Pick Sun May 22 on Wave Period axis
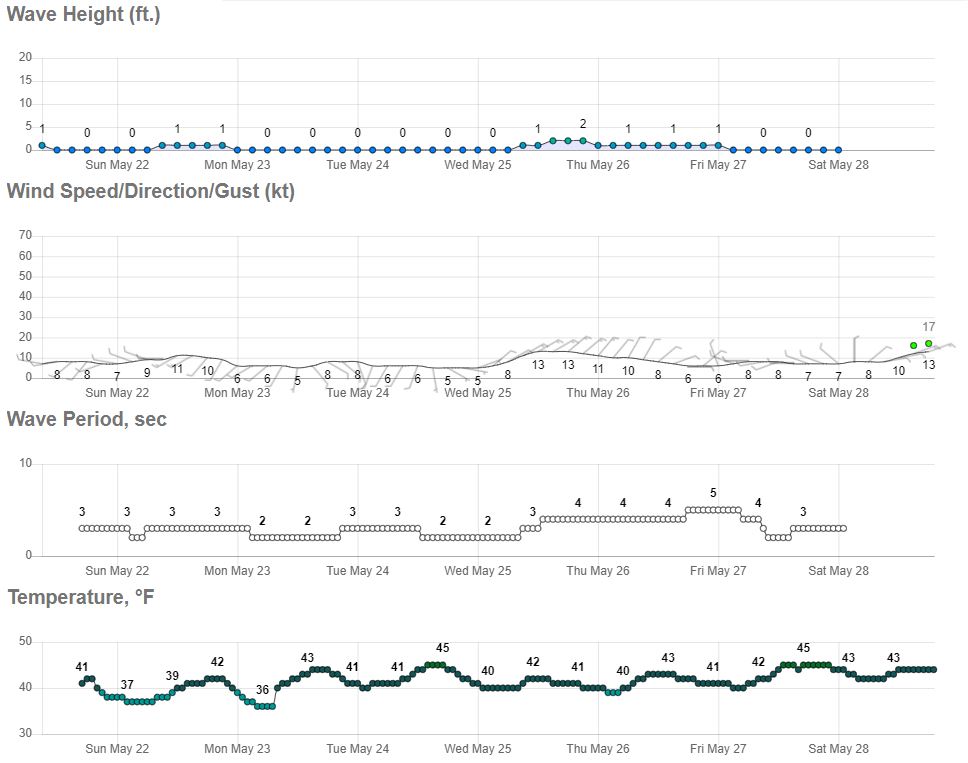The height and width of the screenshot is (763, 968). 117,571
